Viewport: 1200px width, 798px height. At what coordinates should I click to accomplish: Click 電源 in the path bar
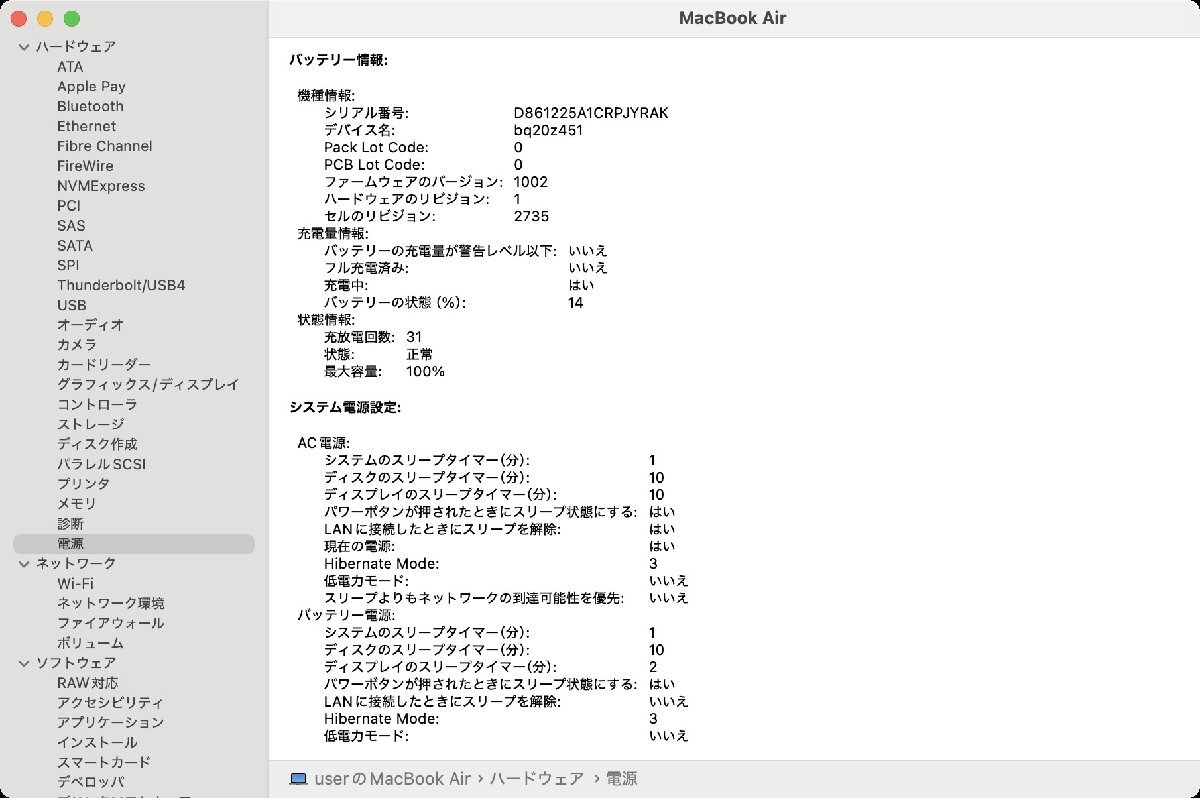(620, 779)
